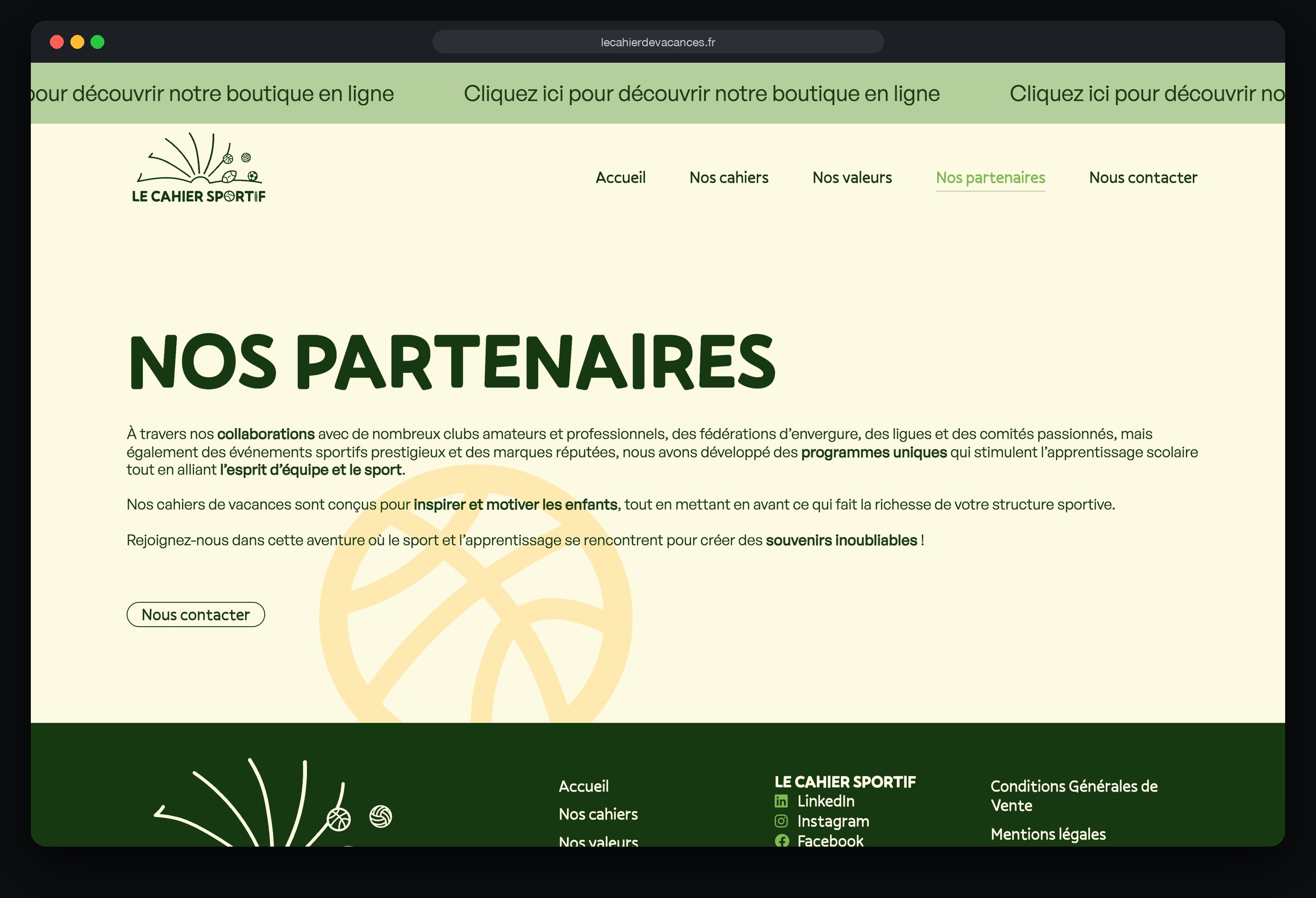Open Nos cahiers in the top navigation

click(x=729, y=177)
